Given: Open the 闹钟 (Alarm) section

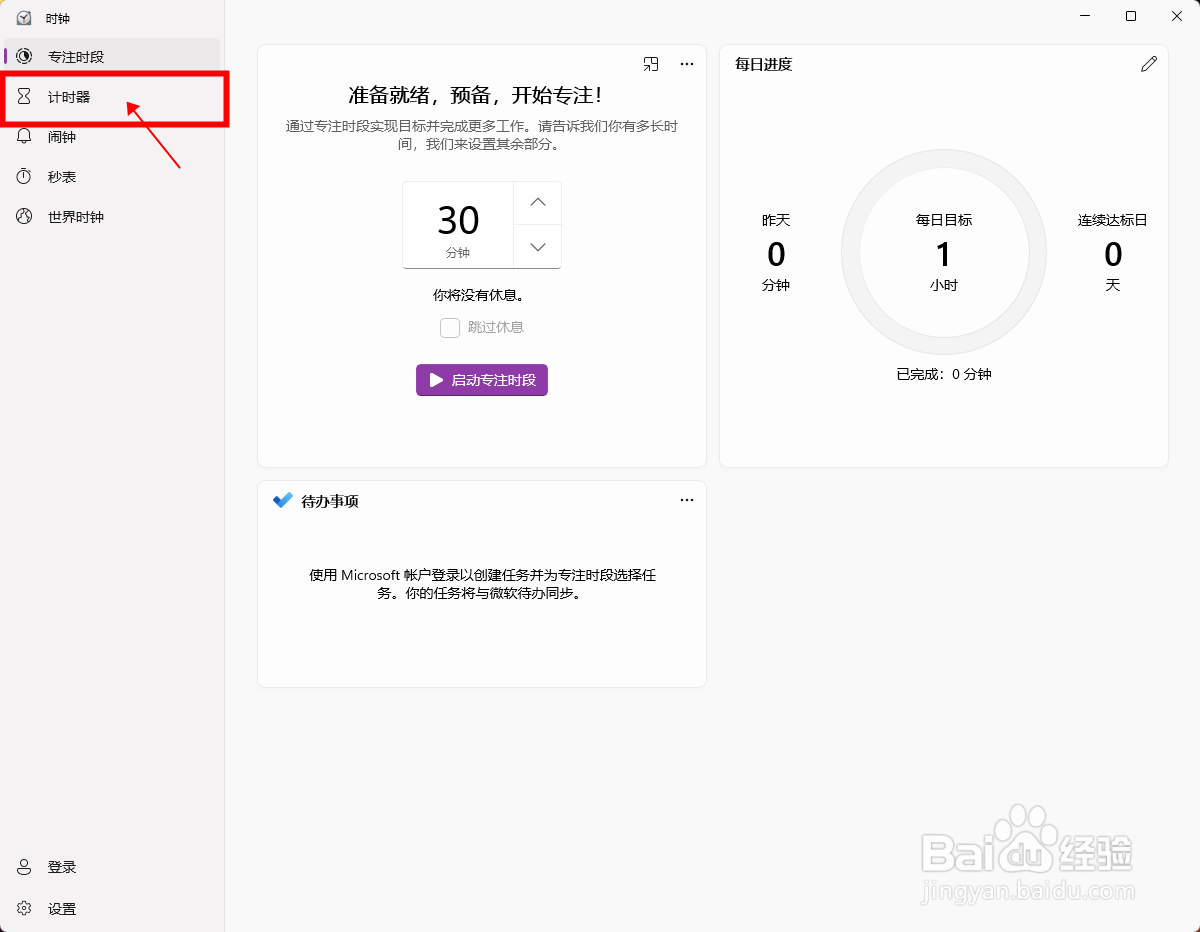Looking at the screenshot, I should (x=60, y=136).
